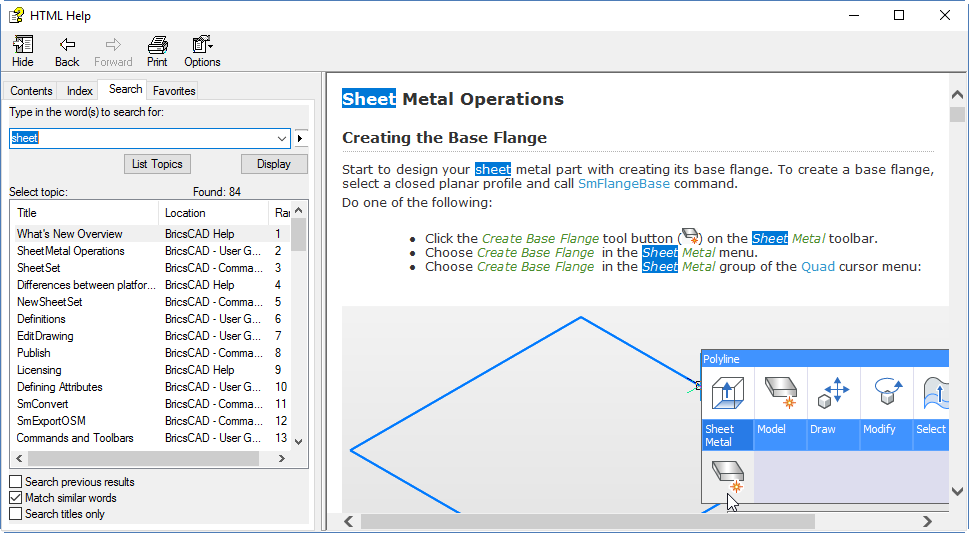
Task: Click content pane scroll up arrow
Action: click(957, 95)
